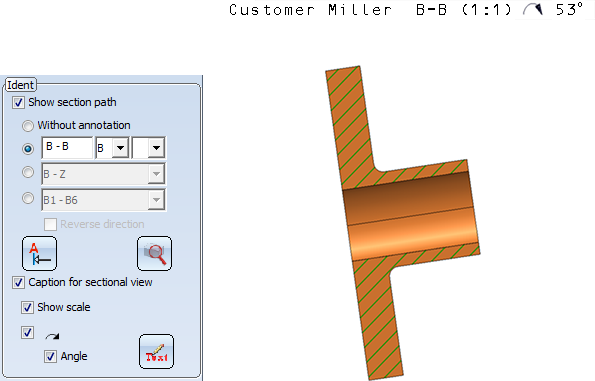Click the 'B-B (1:1)' caption text

tap(464, 9)
